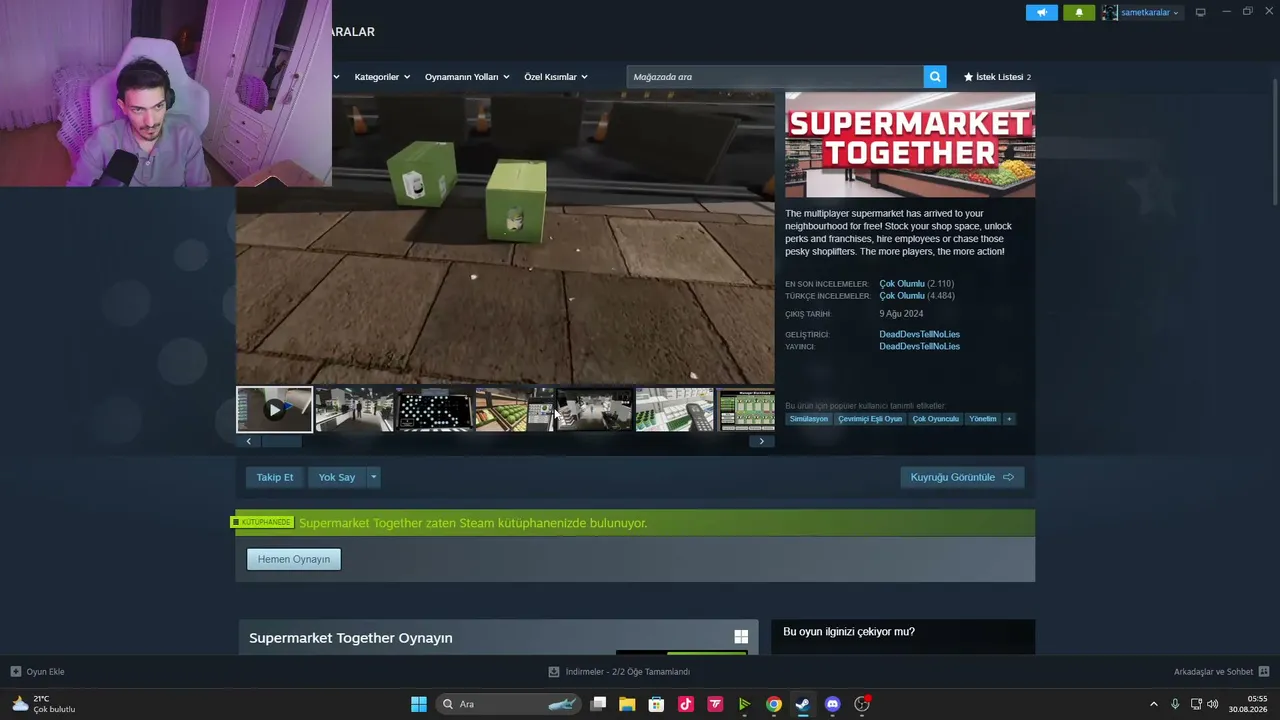Switch to Big Picture mode monitor icon

(x=1200, y=13)
